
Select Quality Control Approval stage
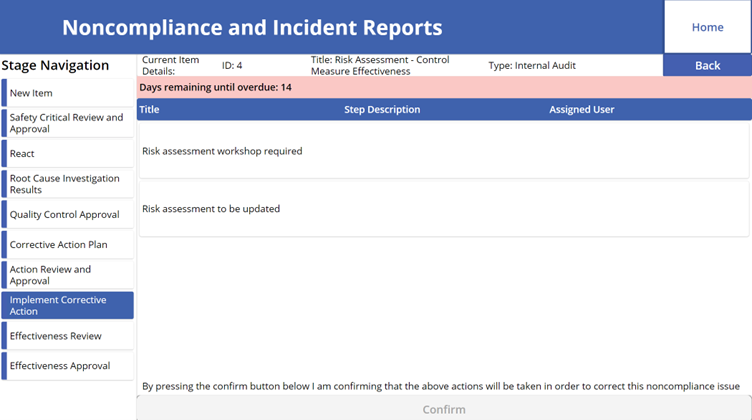pos(68,214)
